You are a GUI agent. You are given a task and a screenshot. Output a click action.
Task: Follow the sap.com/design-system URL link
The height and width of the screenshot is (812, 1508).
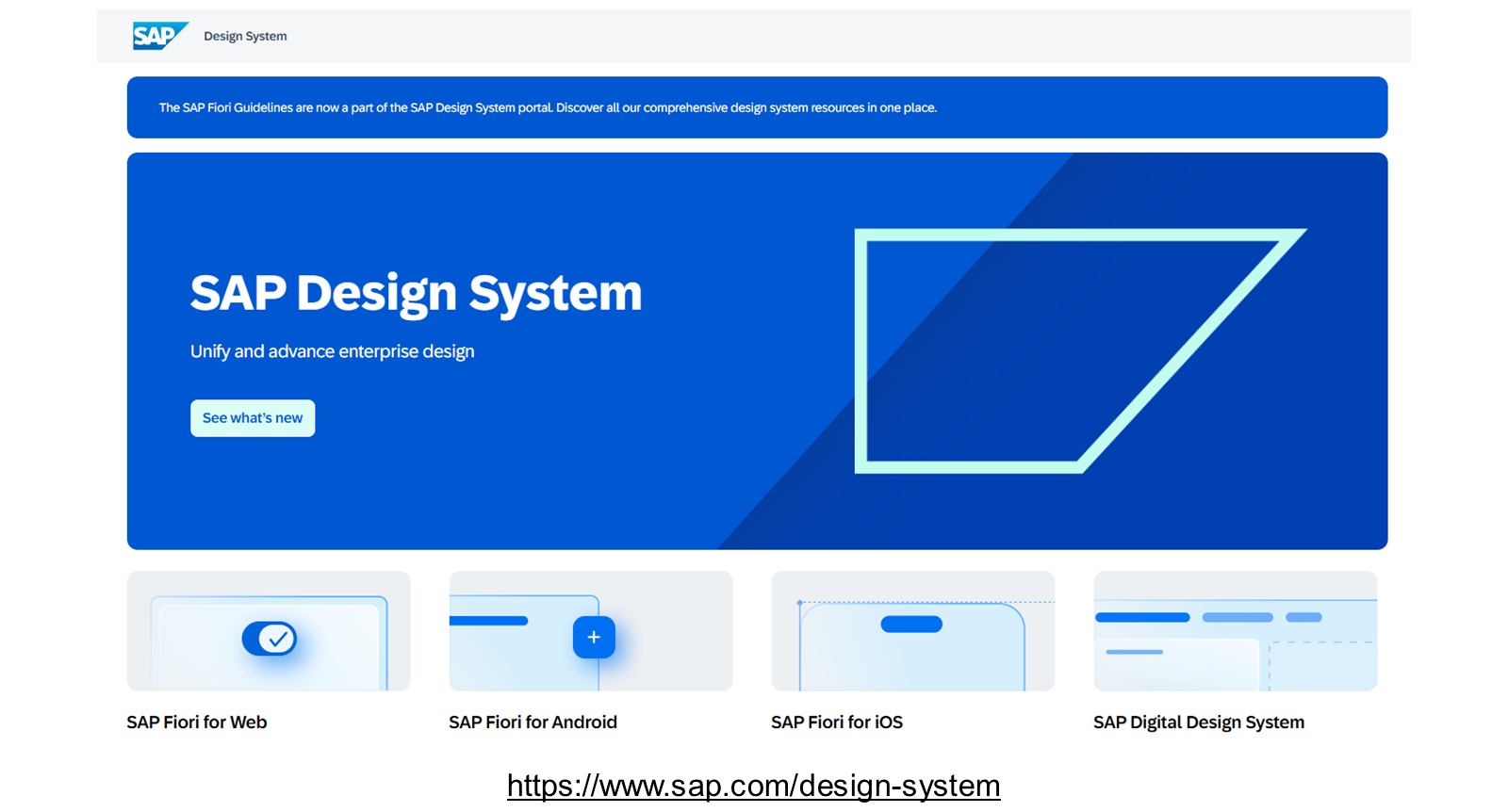754,786
